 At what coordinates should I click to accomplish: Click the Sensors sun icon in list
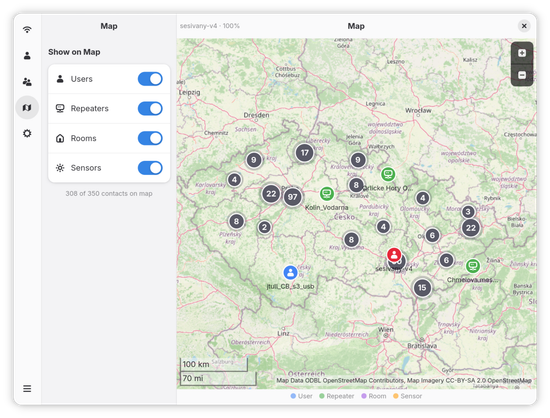pyautogui.click(x=60, y=168)
